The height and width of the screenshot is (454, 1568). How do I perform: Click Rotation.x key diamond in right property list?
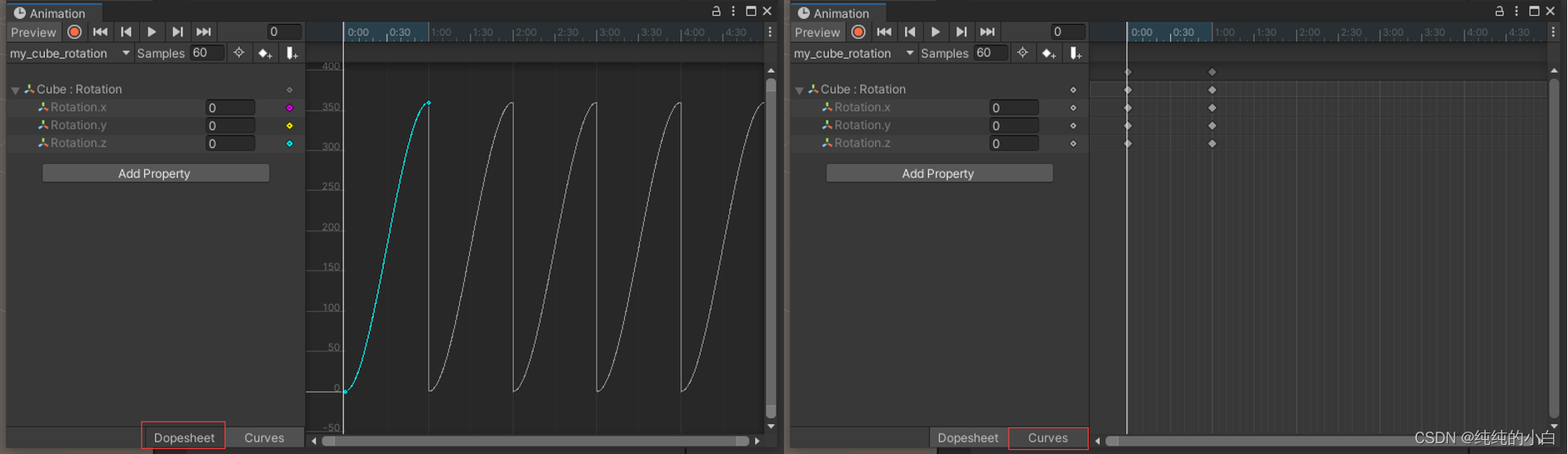pos(1073,108)
